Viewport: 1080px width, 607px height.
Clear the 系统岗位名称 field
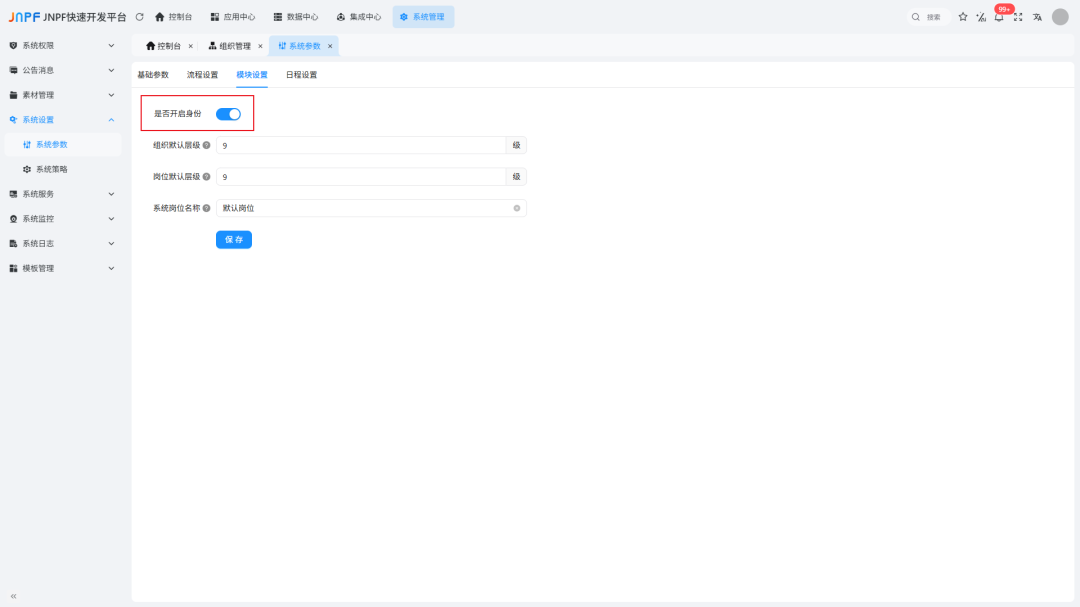coord(517,208)
